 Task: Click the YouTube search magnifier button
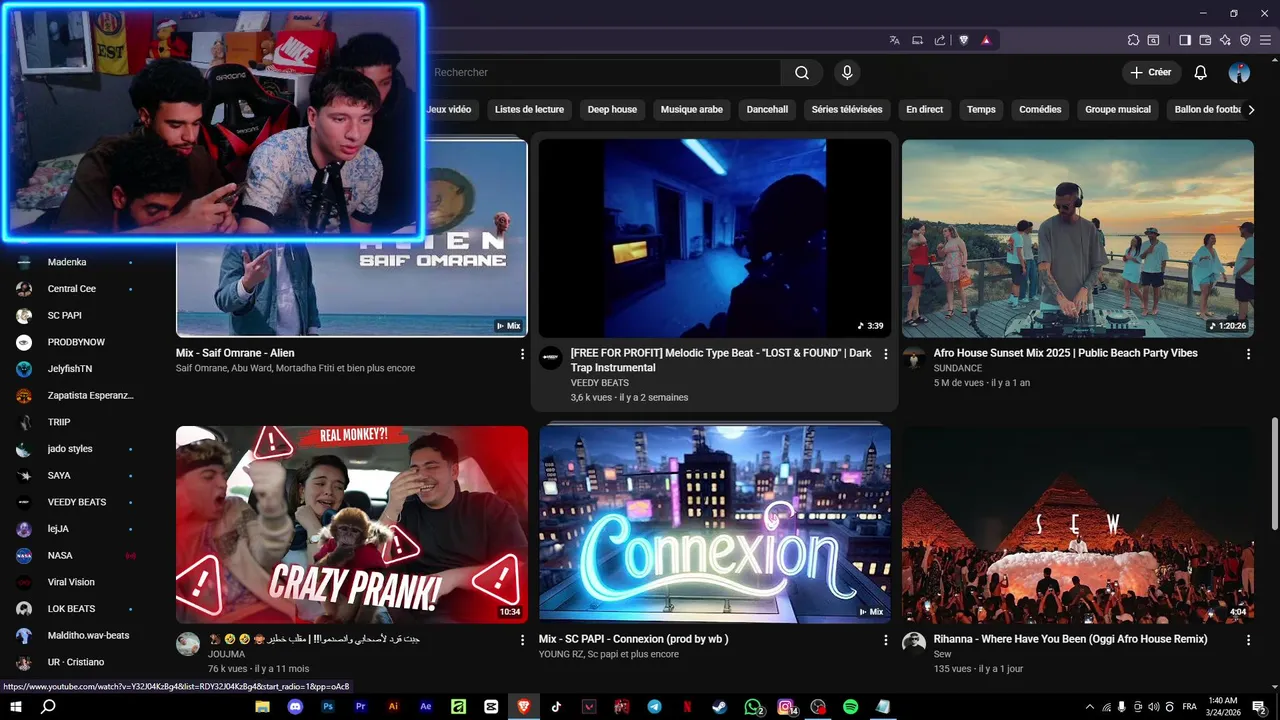pos(802,72)
